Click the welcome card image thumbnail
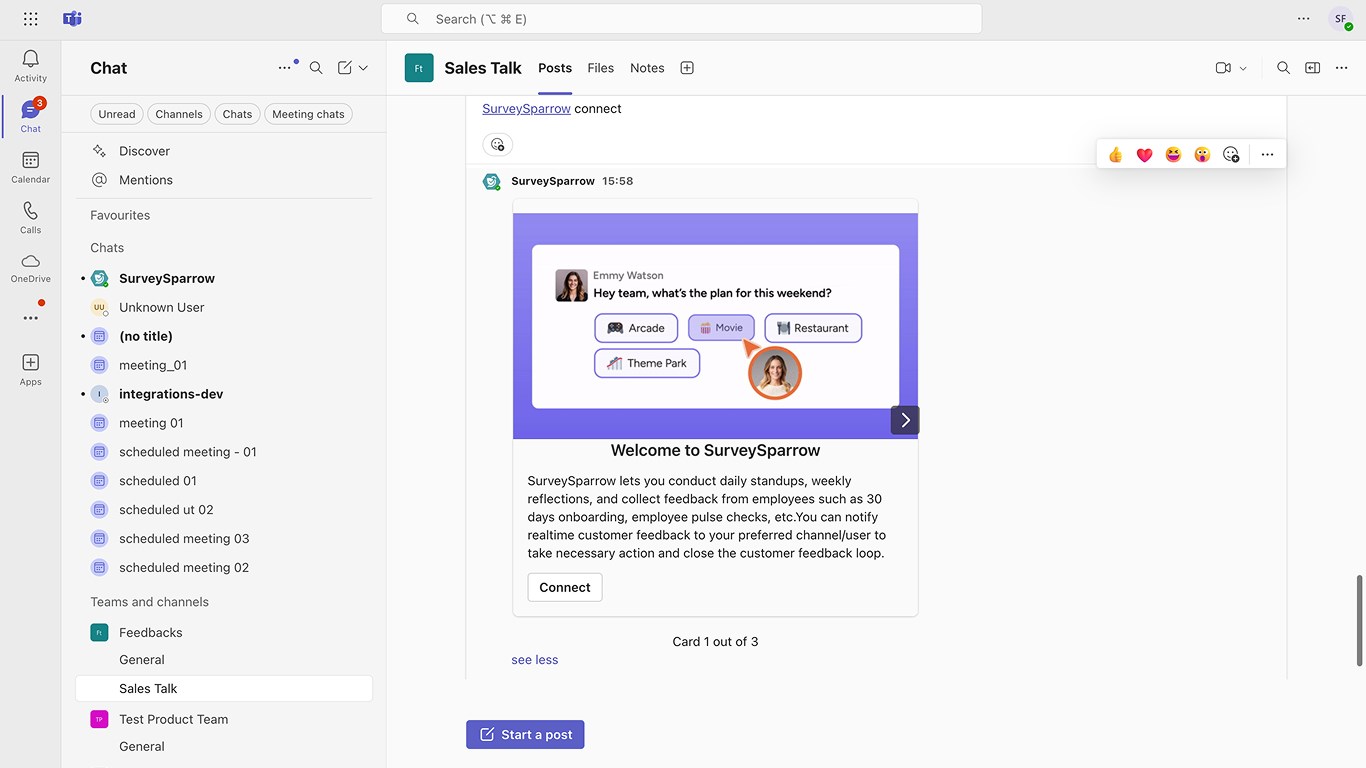This screenshot has width=1366, height=768. pyautogui.click(x=715, y=326)
